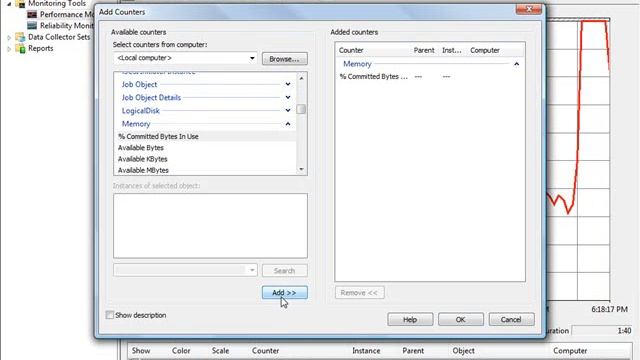Select the Available KBytes counter
This screenshot has width=640, height=360.
[205, 159]
